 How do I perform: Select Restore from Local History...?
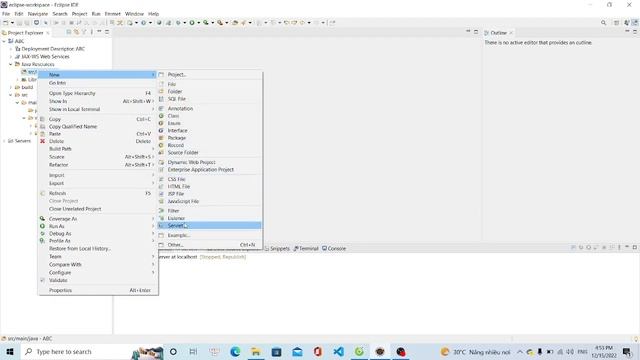(x=98, y=249)
